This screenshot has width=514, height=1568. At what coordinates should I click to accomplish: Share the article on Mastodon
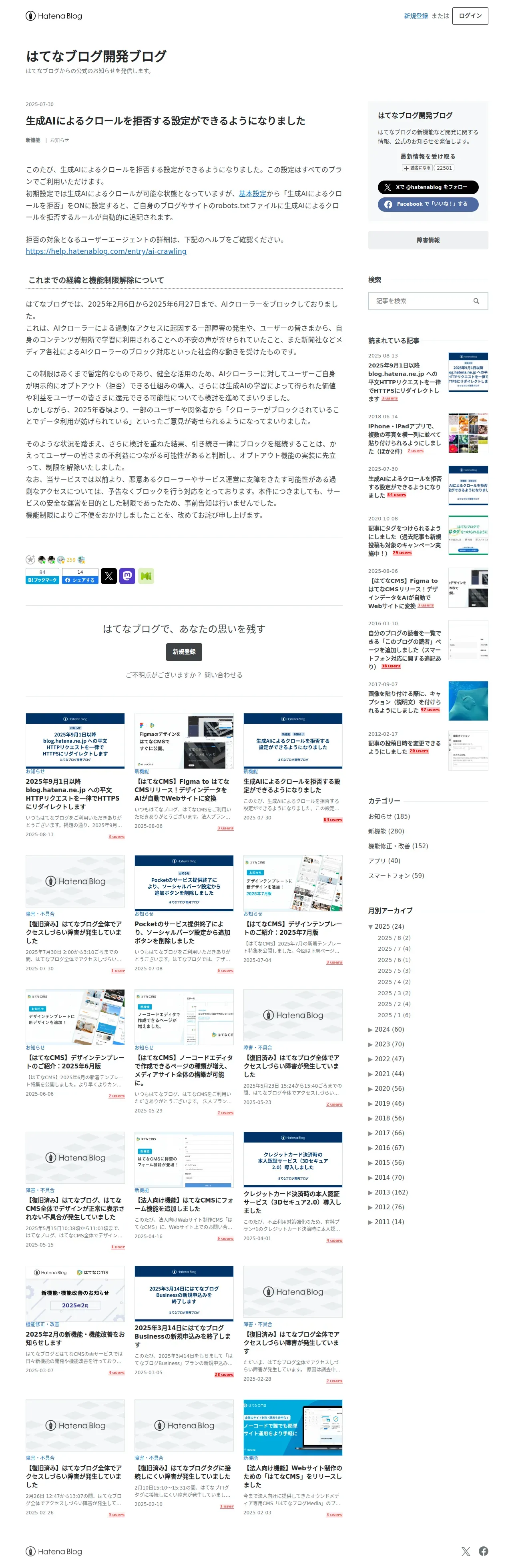click(127, 576)
